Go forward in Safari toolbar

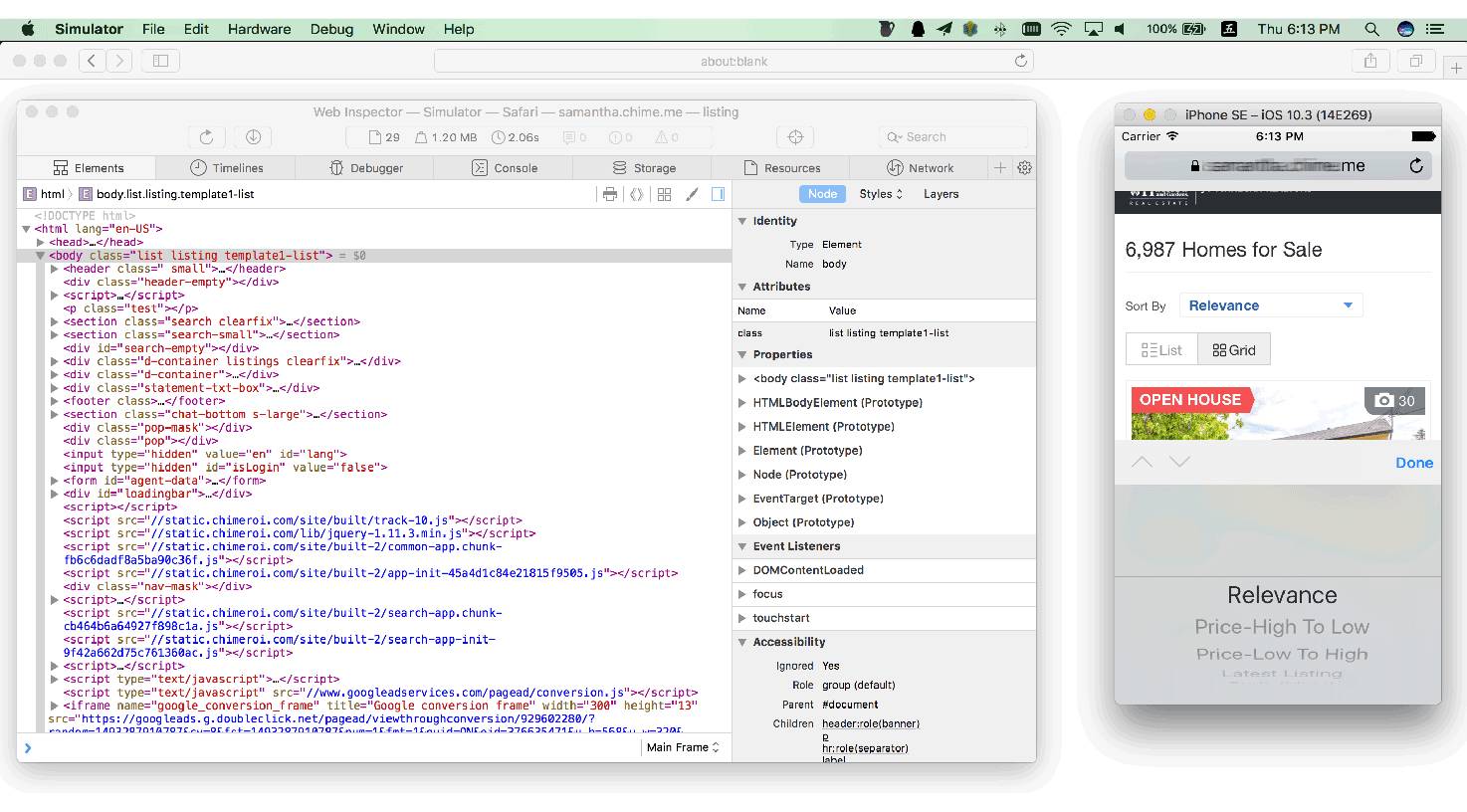point(119,61)
